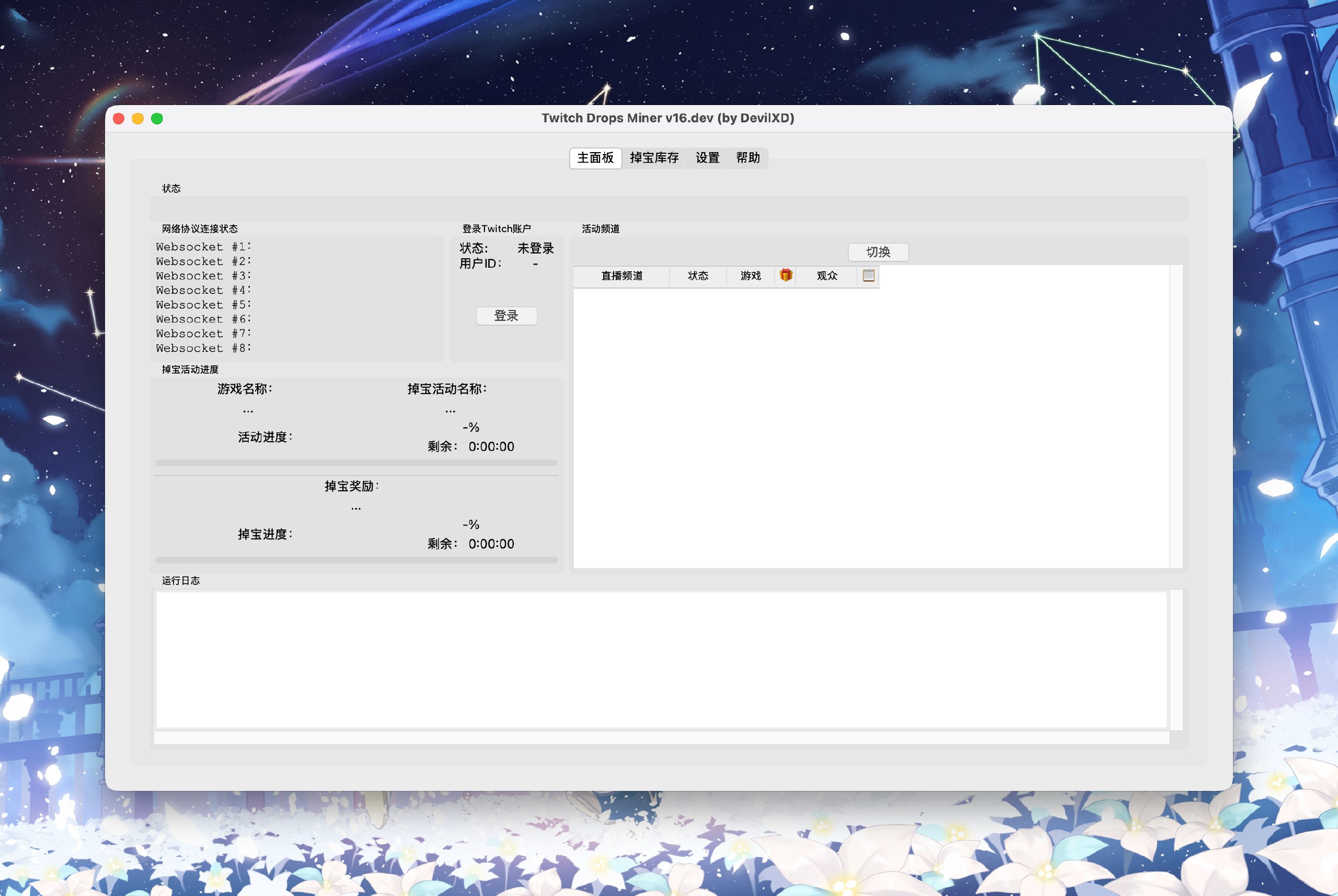Sort by 观众 column header
1338x896 pixels.
point(827,276)
